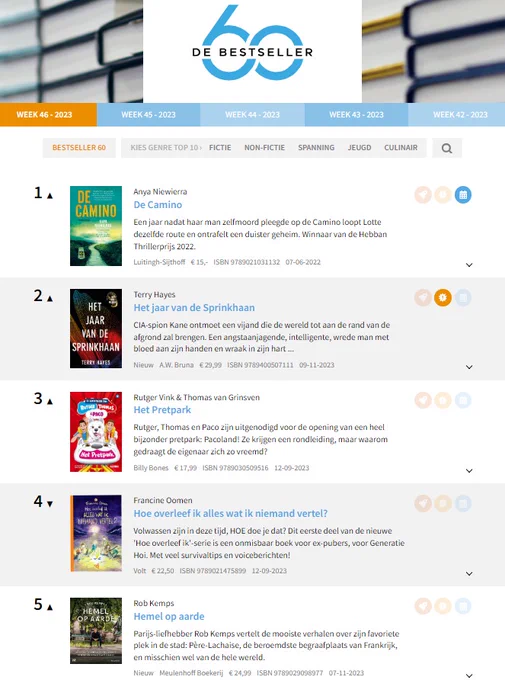Expand details chevron for De Camino
Viewport: 505px width, 680px height.
[469, 265]
